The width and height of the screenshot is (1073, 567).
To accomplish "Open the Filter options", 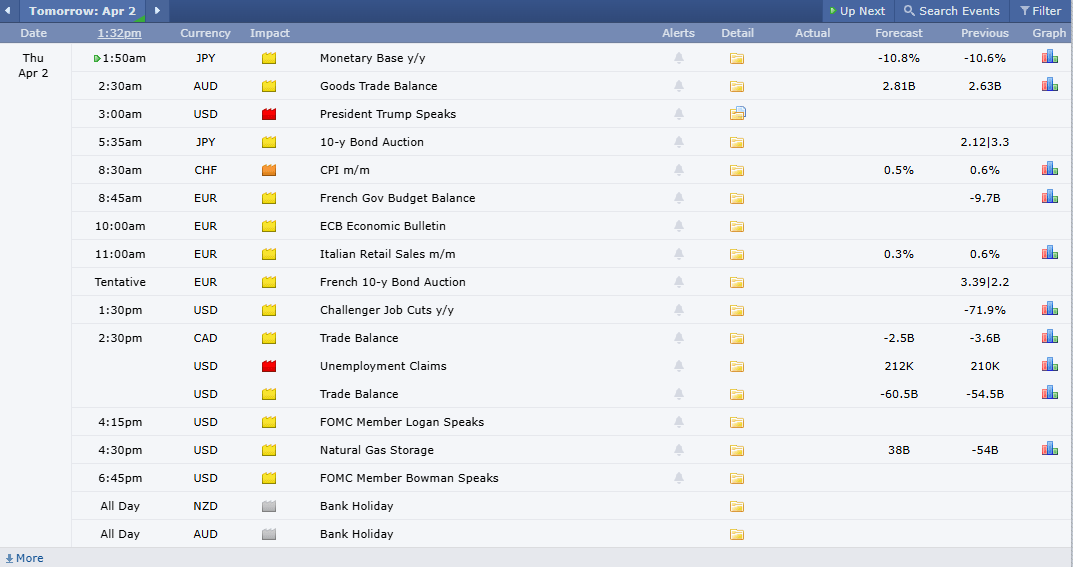I will coord(1041,11).
